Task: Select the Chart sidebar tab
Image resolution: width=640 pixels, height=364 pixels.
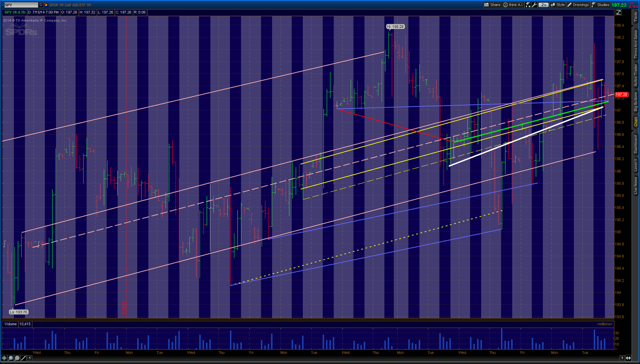Action: coord(635,122)
